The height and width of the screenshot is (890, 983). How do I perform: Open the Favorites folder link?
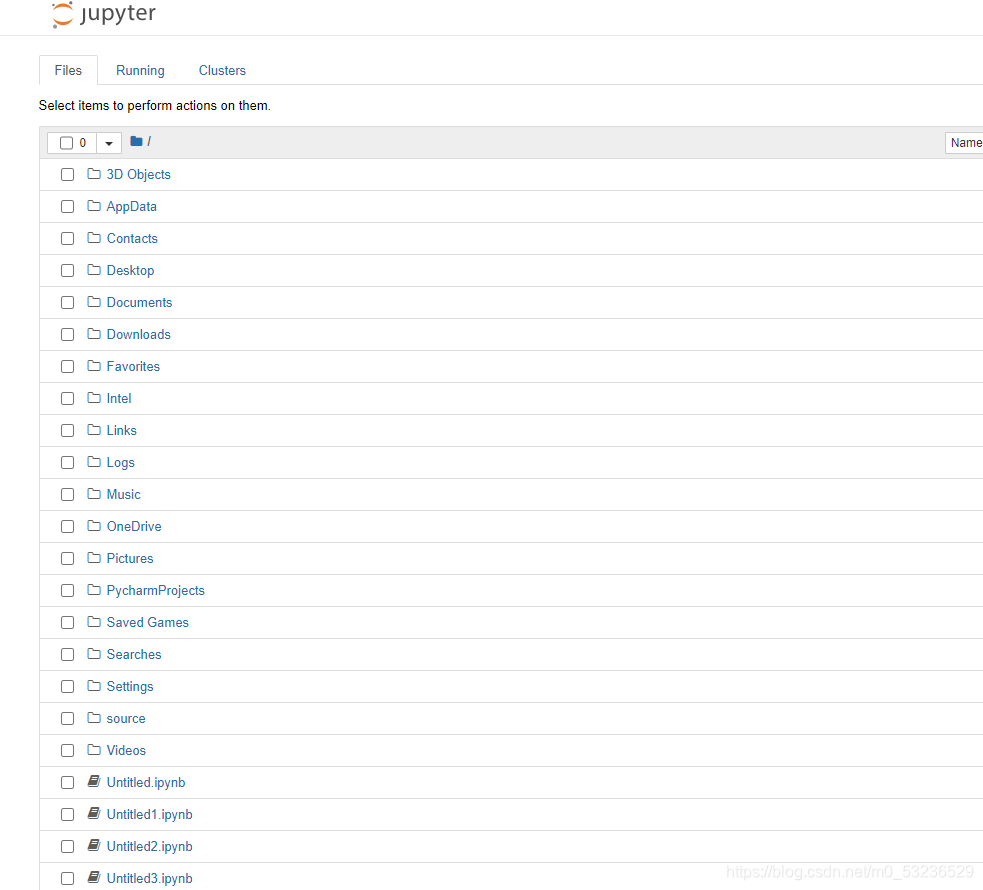click(x=134, y=366)
